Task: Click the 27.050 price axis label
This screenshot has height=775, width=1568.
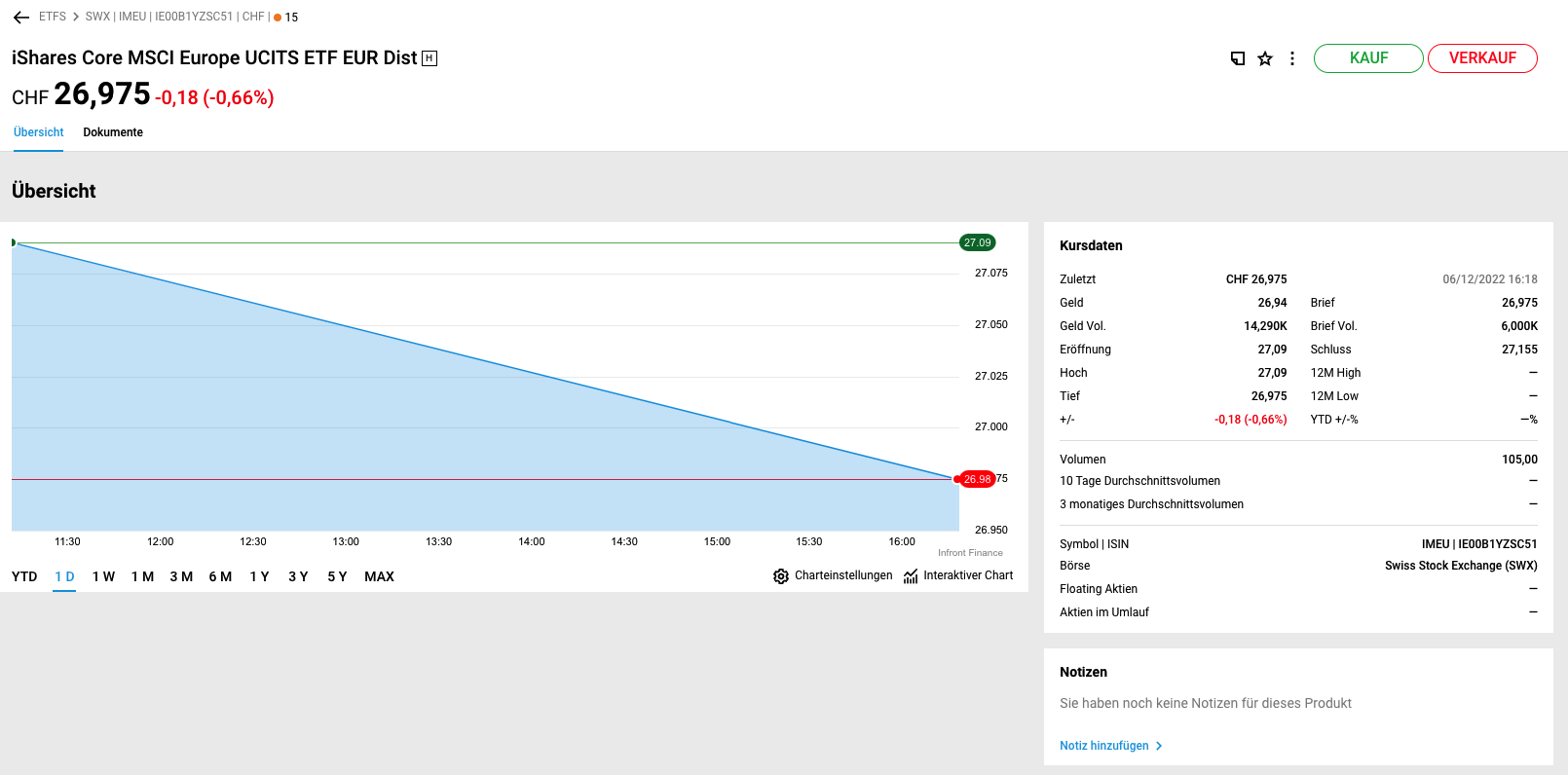Action: [x=991, y=325]
